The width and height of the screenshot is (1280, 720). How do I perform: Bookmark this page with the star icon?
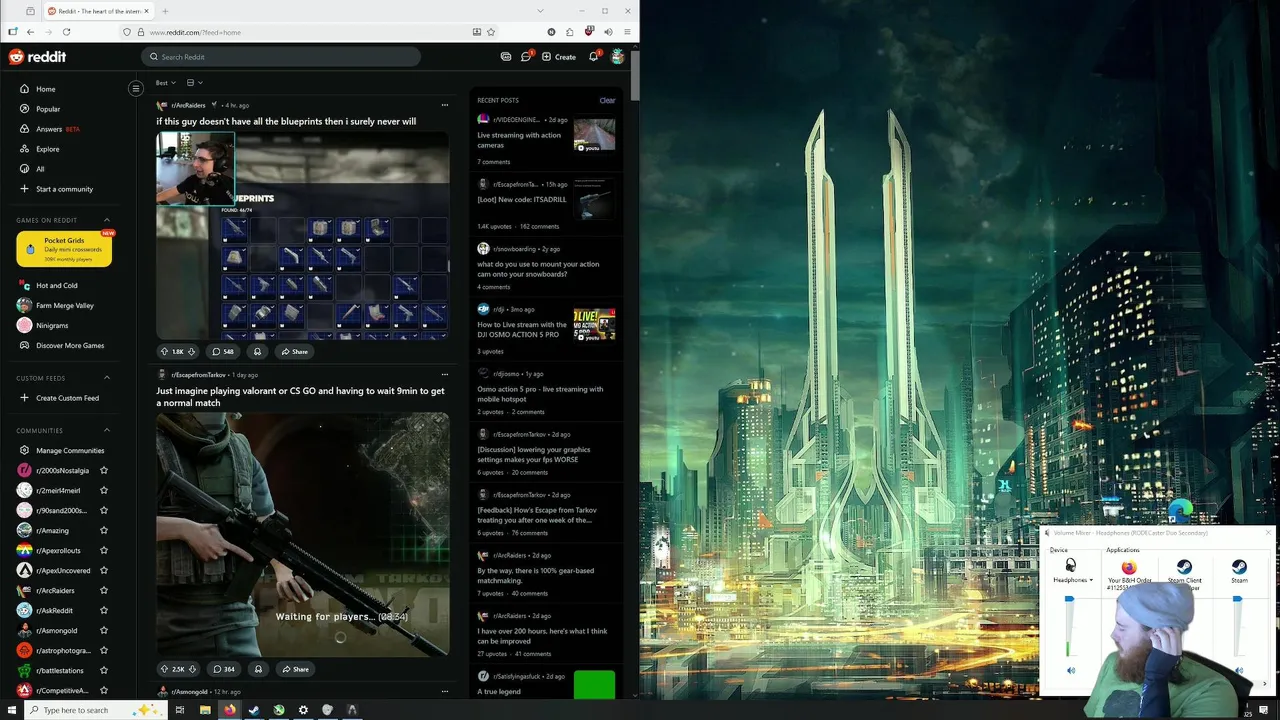[491, 32]
